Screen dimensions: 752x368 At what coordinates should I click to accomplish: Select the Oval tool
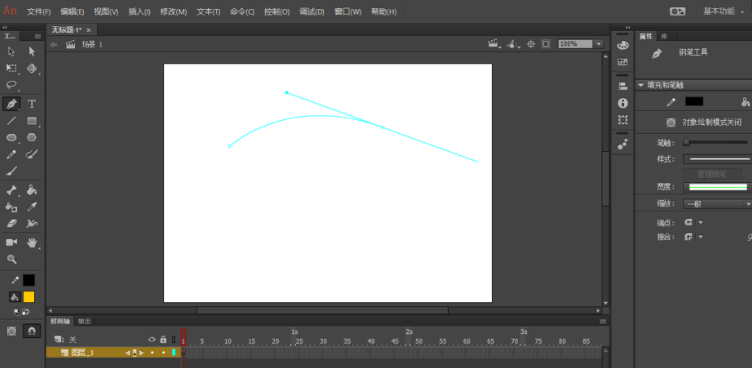[x=12, y=138]
